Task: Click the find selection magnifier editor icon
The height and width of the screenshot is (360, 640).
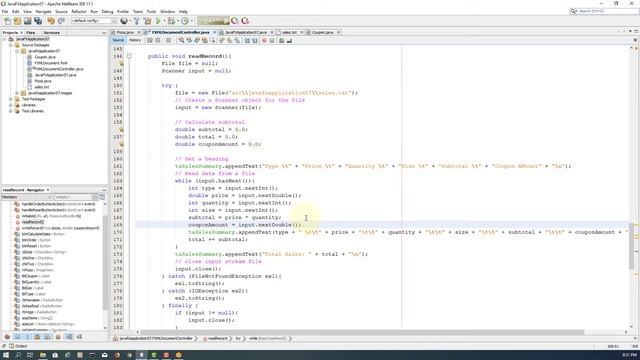Action: 181,40
